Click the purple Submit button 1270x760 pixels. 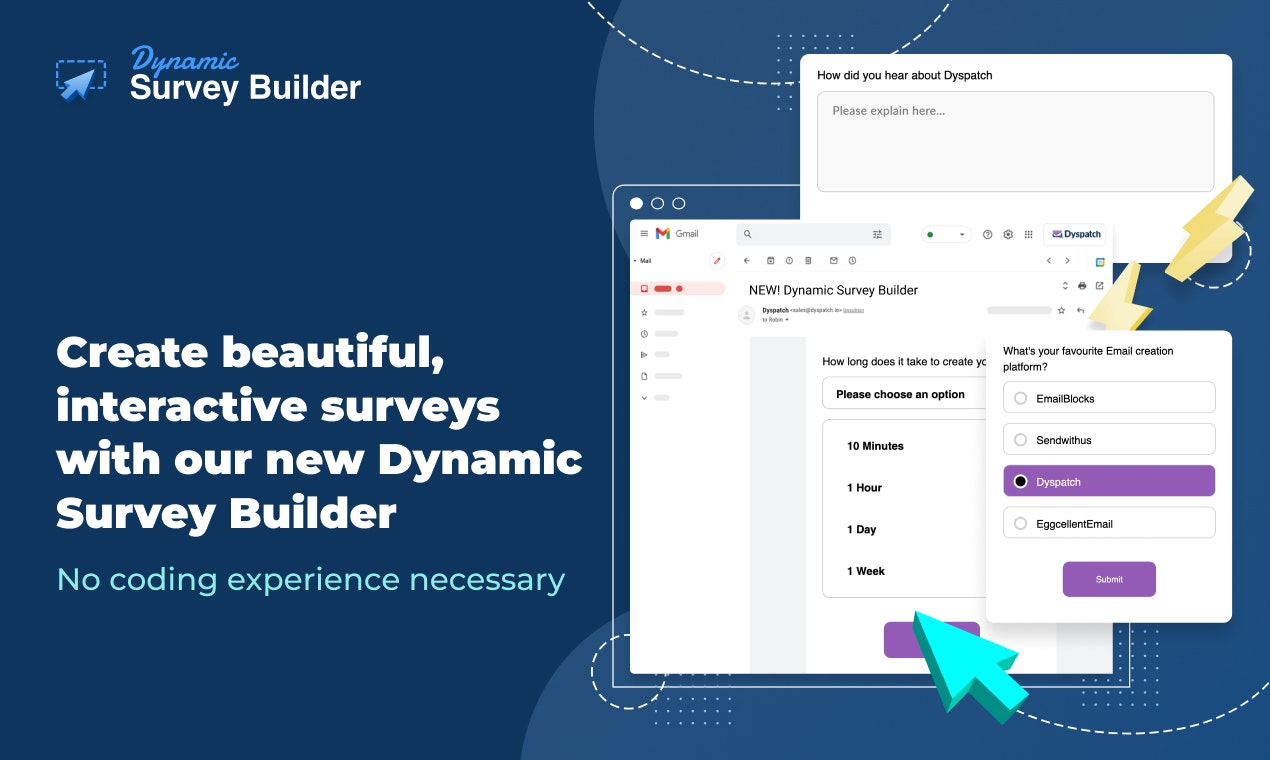point(1109,579)
